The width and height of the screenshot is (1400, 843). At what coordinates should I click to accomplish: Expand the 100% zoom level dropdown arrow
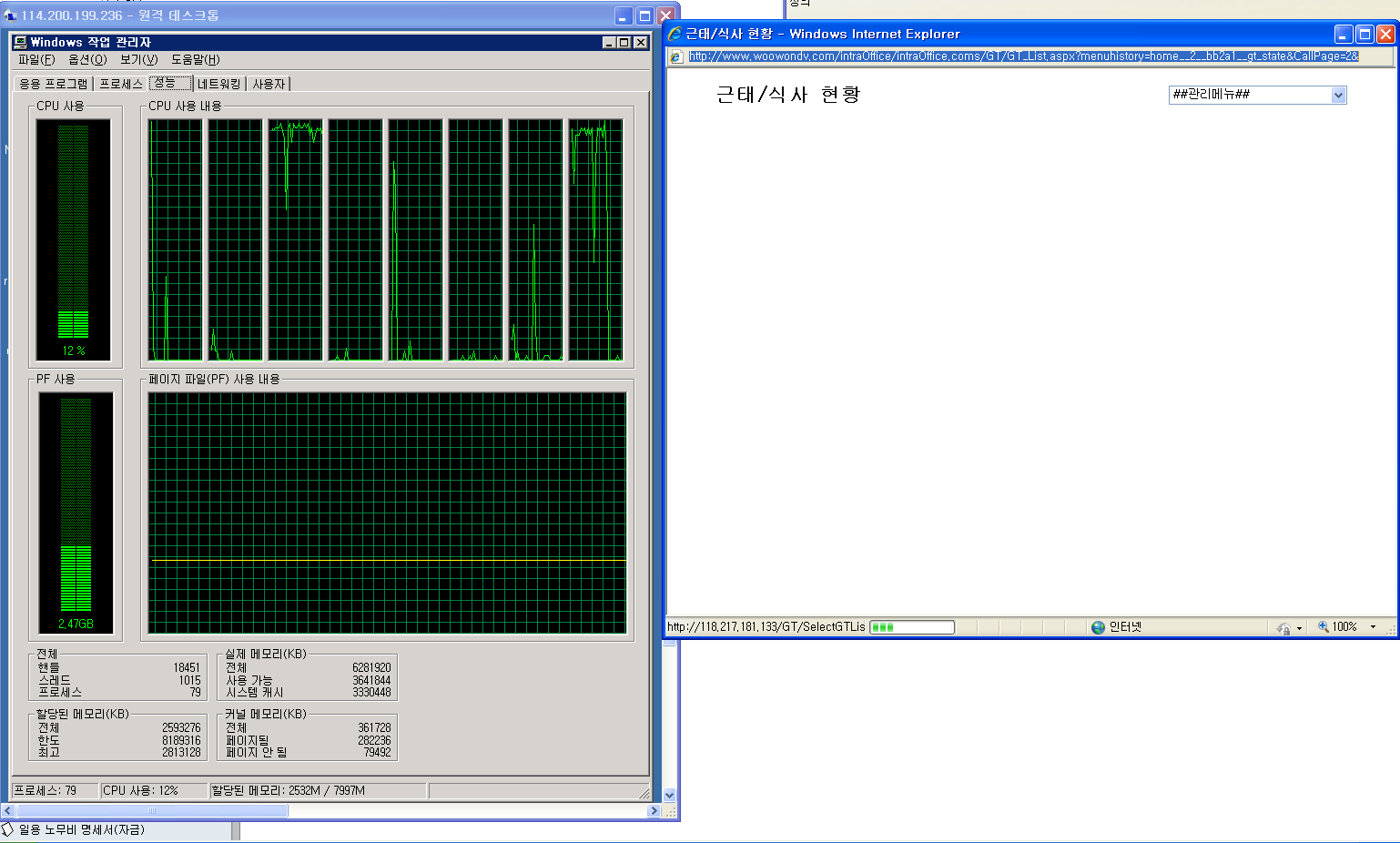[1373, 627]
